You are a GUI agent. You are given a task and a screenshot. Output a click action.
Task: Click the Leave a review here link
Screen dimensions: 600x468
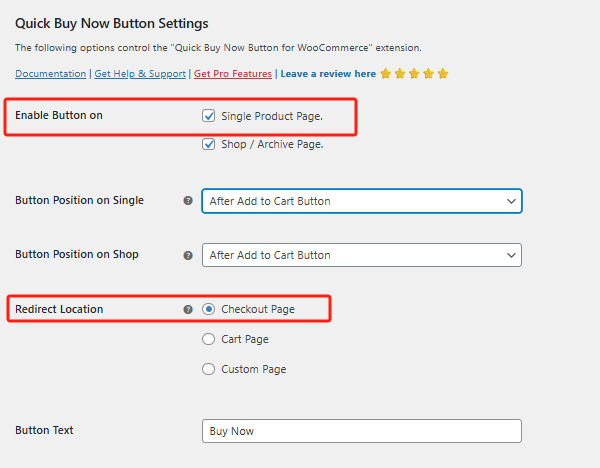click(x=328, y=74)
